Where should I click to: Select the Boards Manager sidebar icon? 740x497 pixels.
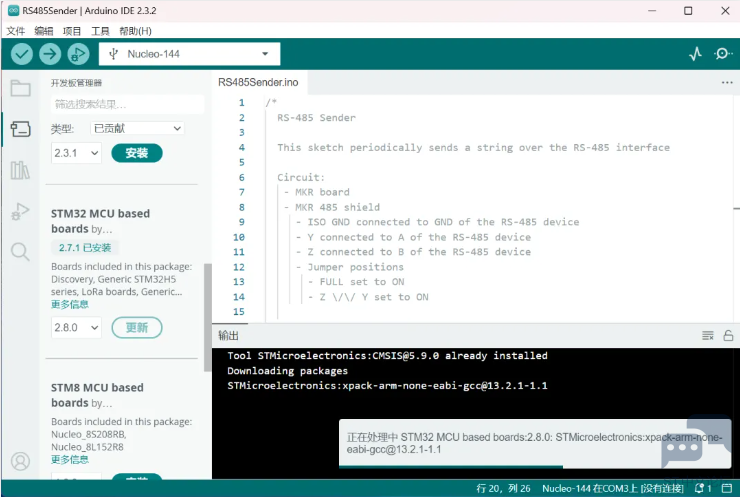[x=20, y=129]
